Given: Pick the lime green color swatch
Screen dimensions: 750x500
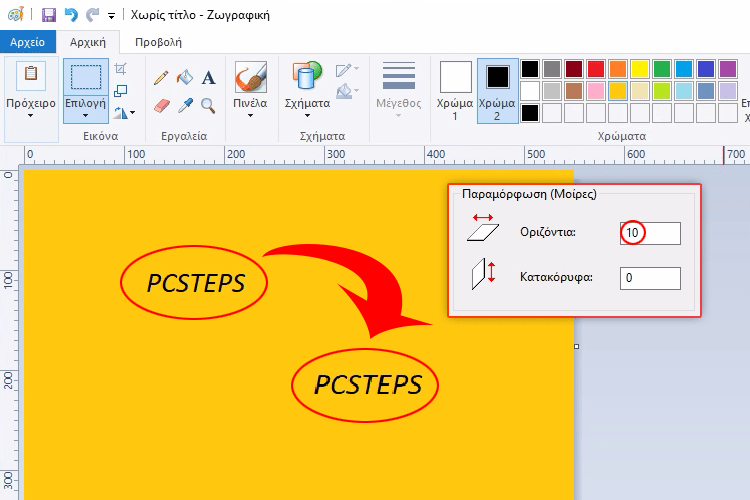Looking at the screenshot, I should [662, 91].
